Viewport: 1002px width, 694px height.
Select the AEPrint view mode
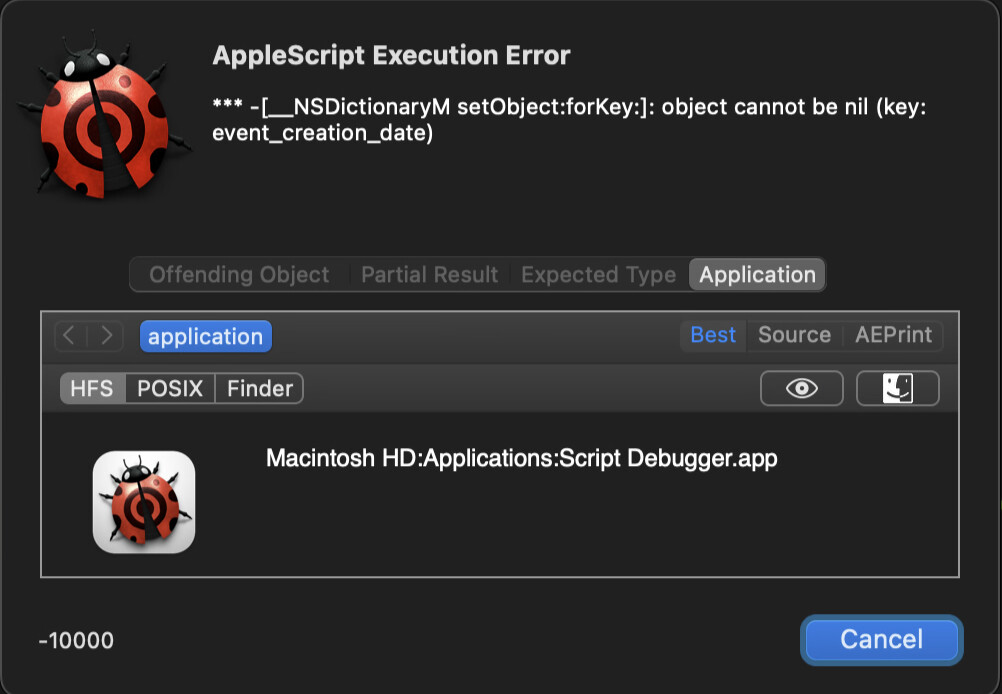click(893, 335)
